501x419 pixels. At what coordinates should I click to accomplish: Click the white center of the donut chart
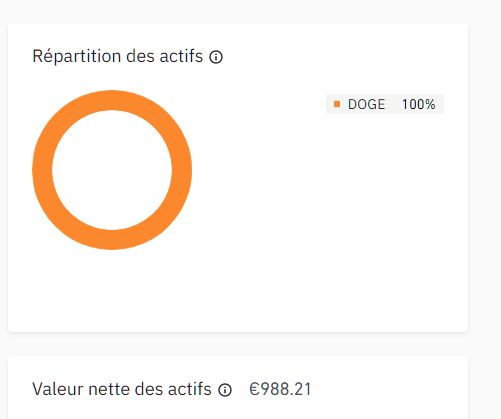pos(112,170)
